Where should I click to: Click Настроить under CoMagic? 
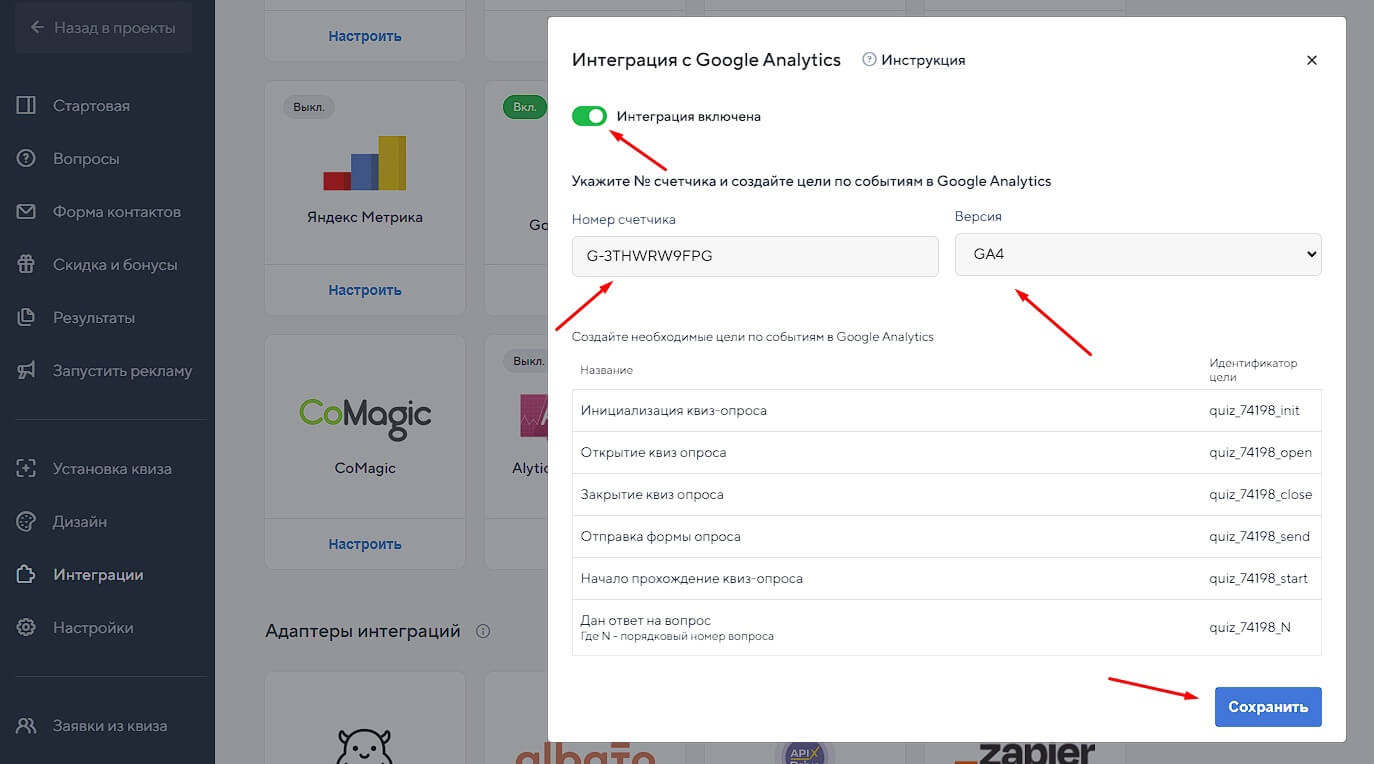[x=365, y=544]
